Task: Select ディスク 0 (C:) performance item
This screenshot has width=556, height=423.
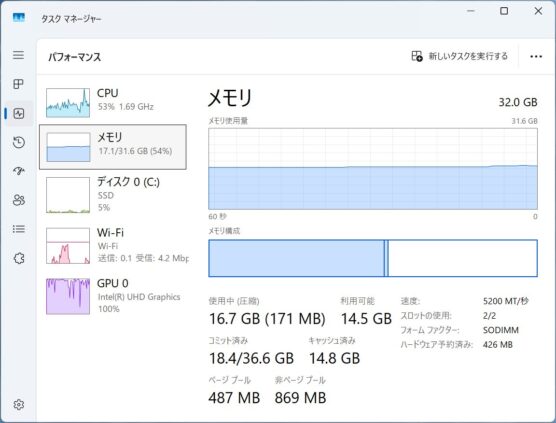Action: tap(113, 195)
